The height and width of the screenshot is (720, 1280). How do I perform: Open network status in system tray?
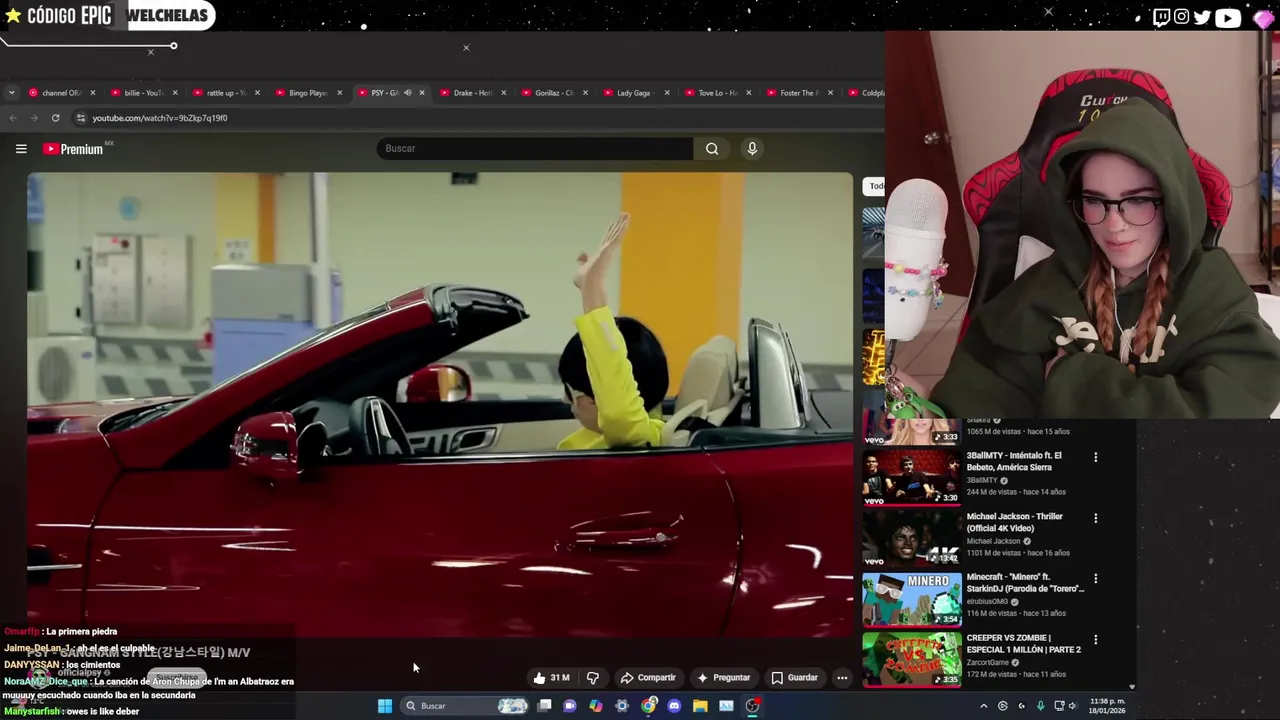(x=1059, y=706)
